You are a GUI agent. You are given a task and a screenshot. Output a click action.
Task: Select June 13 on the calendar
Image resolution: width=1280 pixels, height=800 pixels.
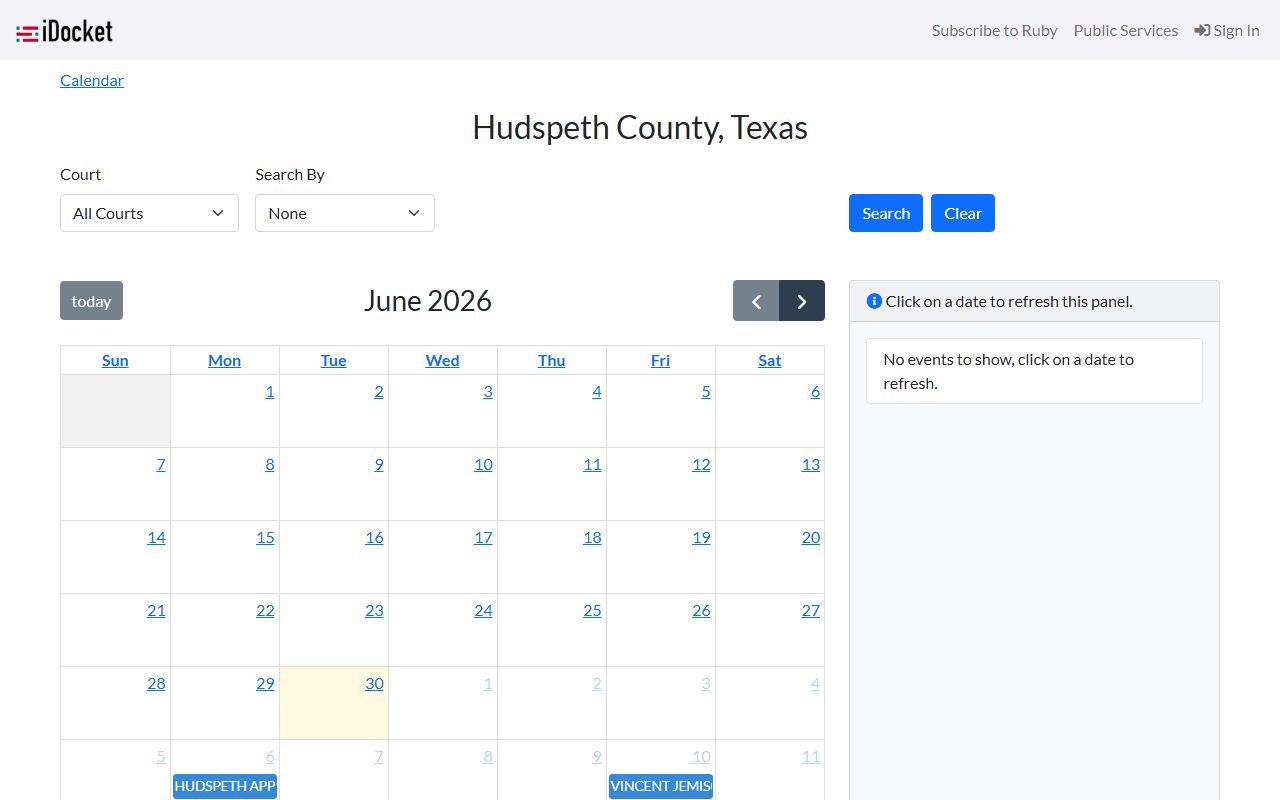[810, 464]
